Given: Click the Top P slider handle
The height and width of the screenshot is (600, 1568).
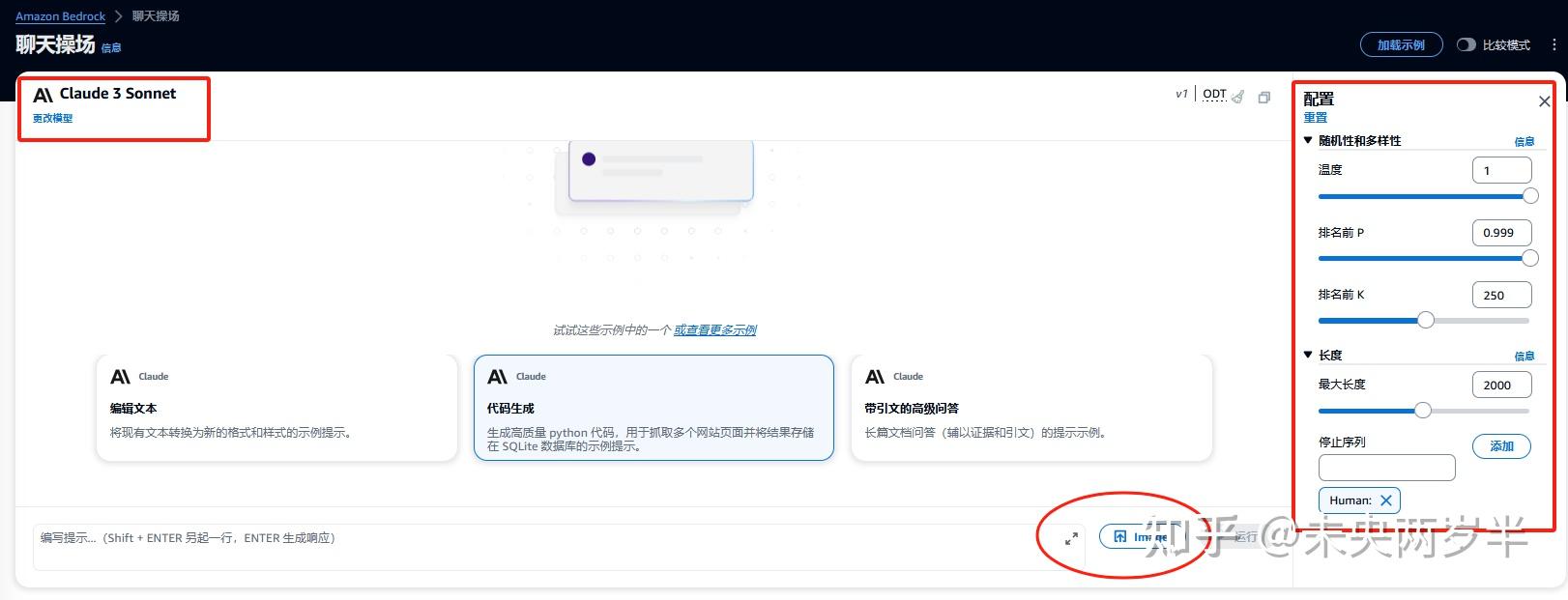Looking at the screenshot, I should tap(1530, 258).
